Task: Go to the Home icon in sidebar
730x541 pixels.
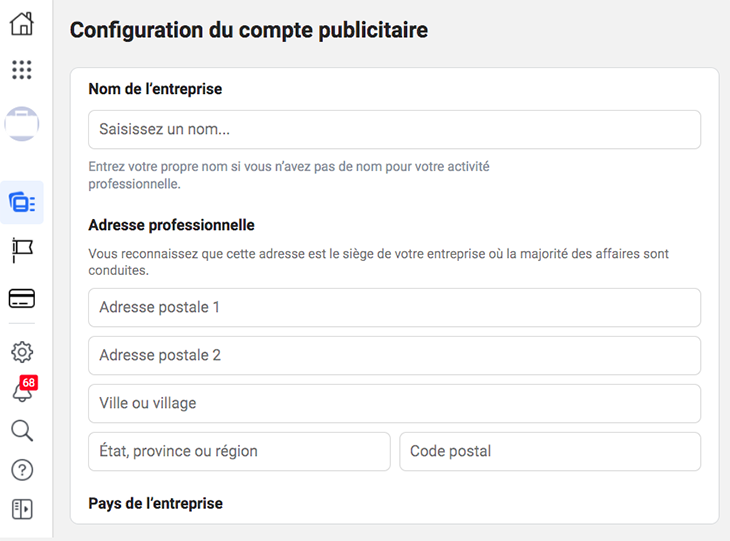Action: coord(21,24)
